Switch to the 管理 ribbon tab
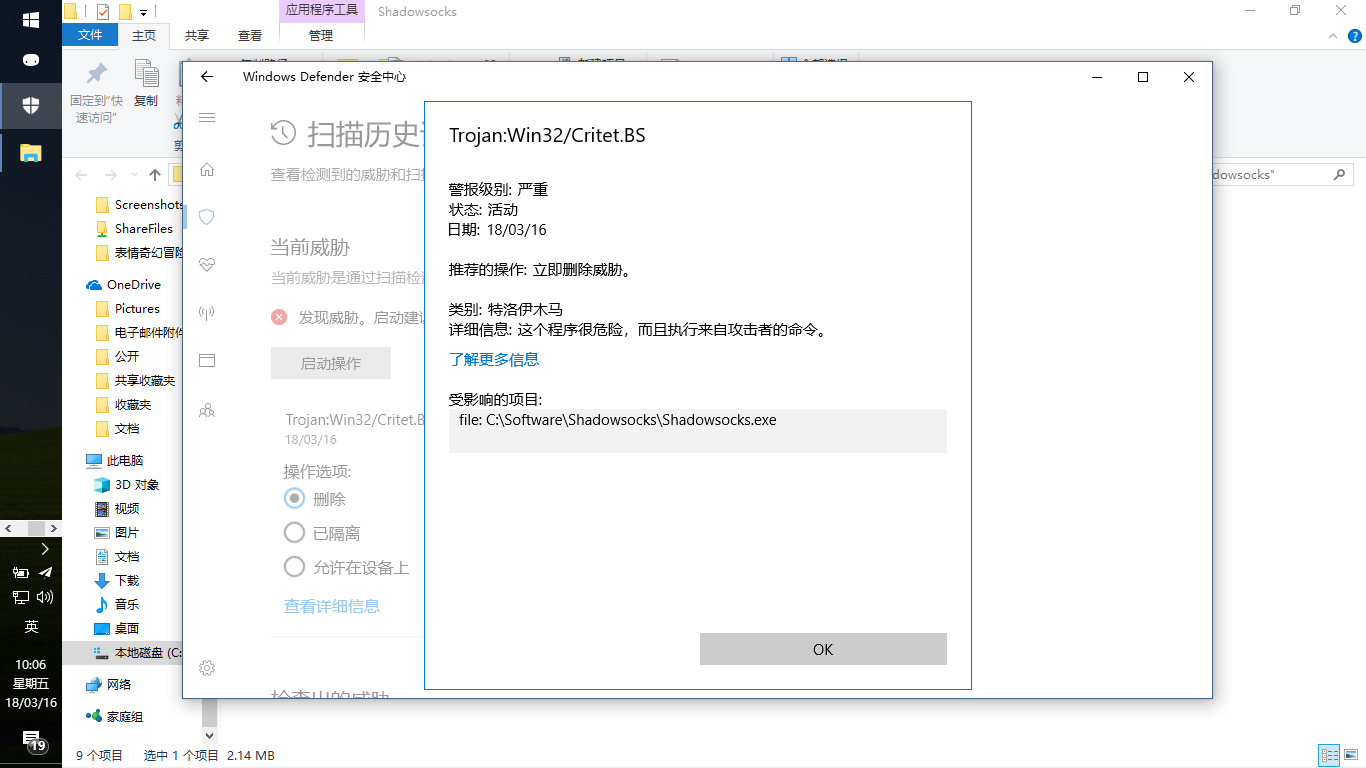 (321, 35)
